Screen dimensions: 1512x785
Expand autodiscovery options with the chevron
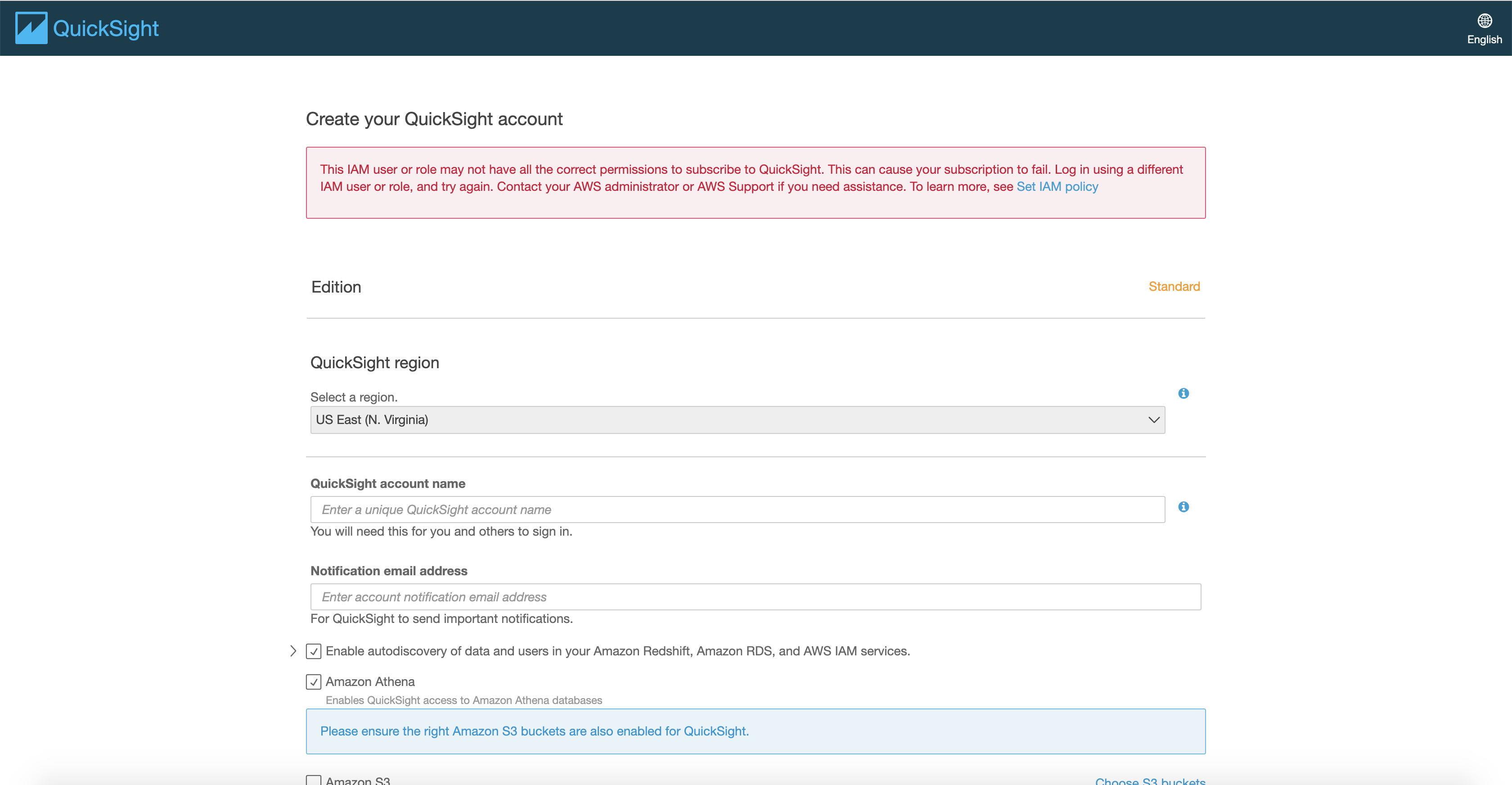click(293, 651)
